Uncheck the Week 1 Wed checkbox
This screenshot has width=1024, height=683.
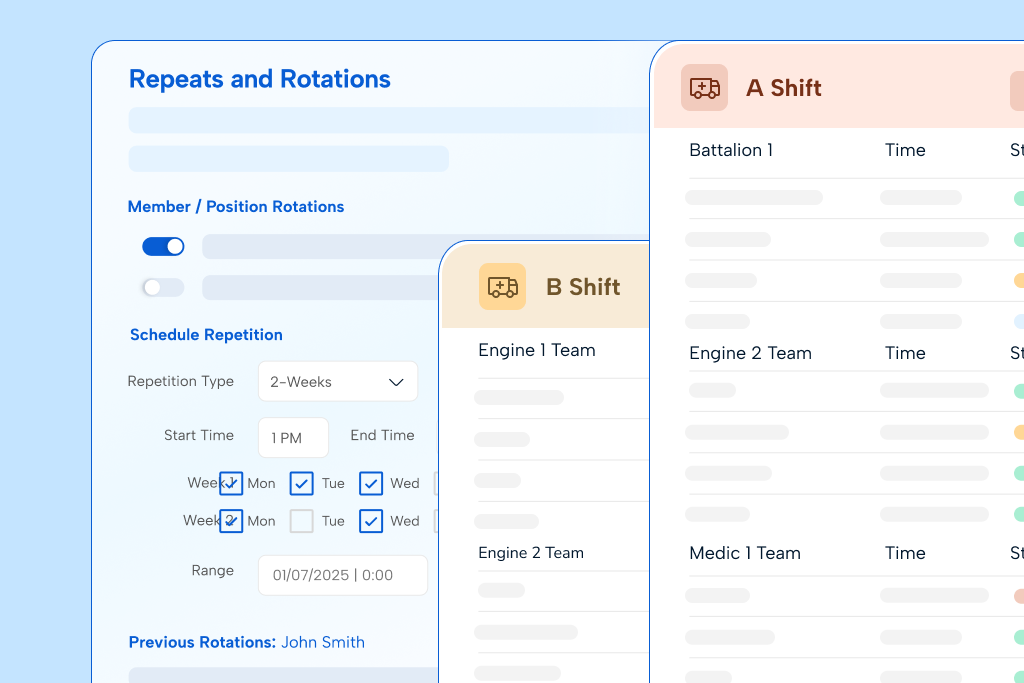click(x=371, y=484)
